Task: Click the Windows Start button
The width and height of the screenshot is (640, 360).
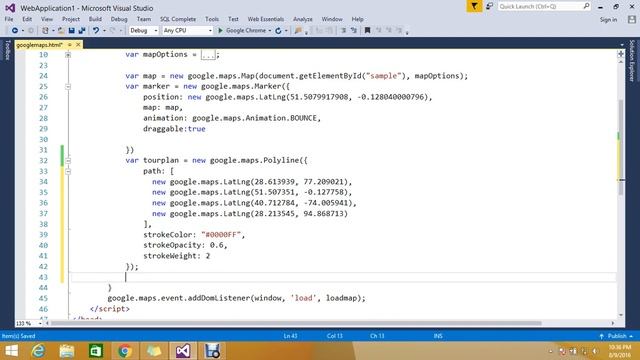Action: [11, 351]
